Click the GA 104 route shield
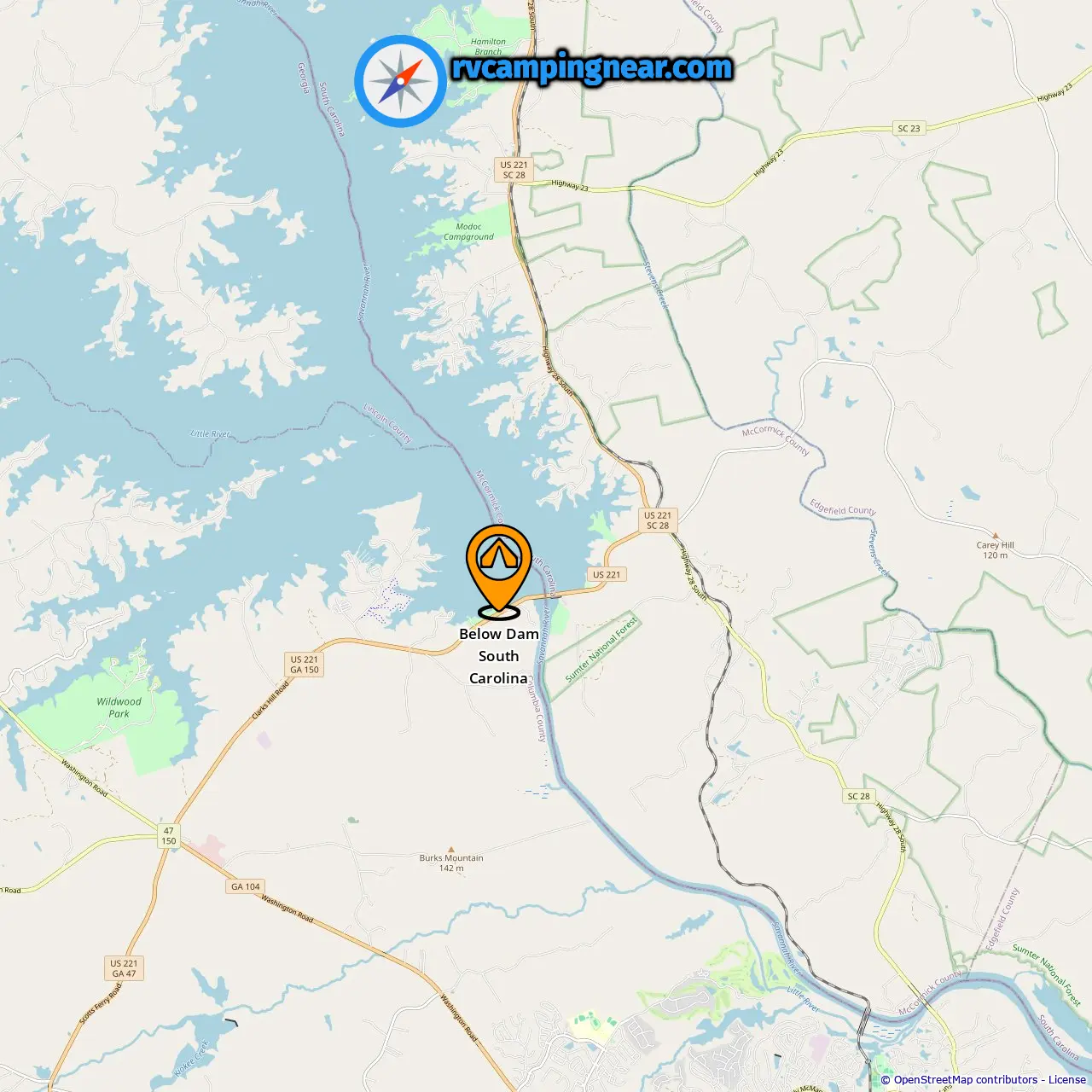This screenshot has height=1092, width=1092. [x=246, y=886]
